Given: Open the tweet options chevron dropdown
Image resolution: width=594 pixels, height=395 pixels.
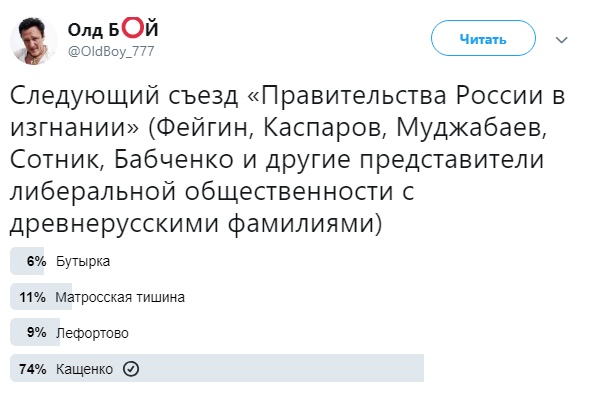Looking at the screenshot, I should [x=561, y=40].
